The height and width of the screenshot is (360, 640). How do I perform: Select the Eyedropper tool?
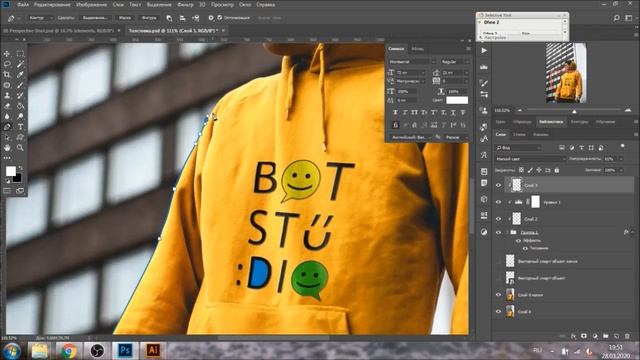20,75
